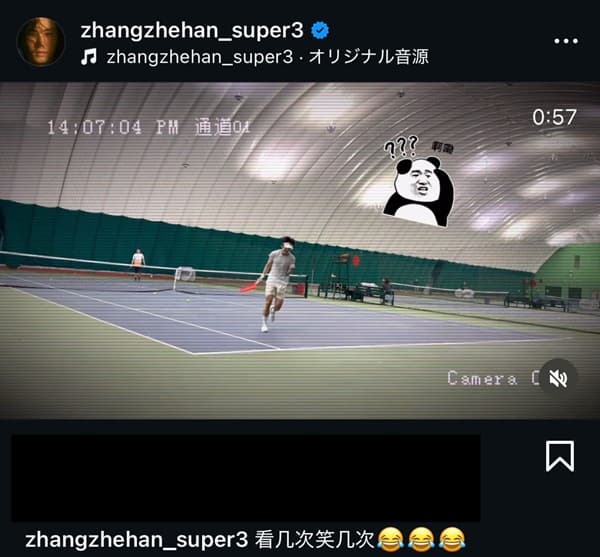Image resolution: width=600 pixels, height=557 pixels.
Task: Click the ??? question marks above the panda
Action: [401, 148]
